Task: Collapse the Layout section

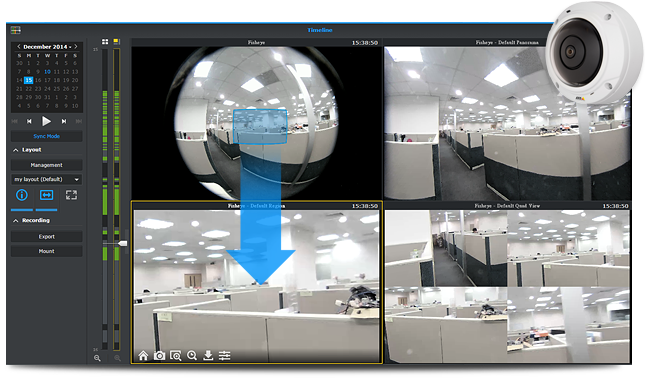Action: coord(16,150)
